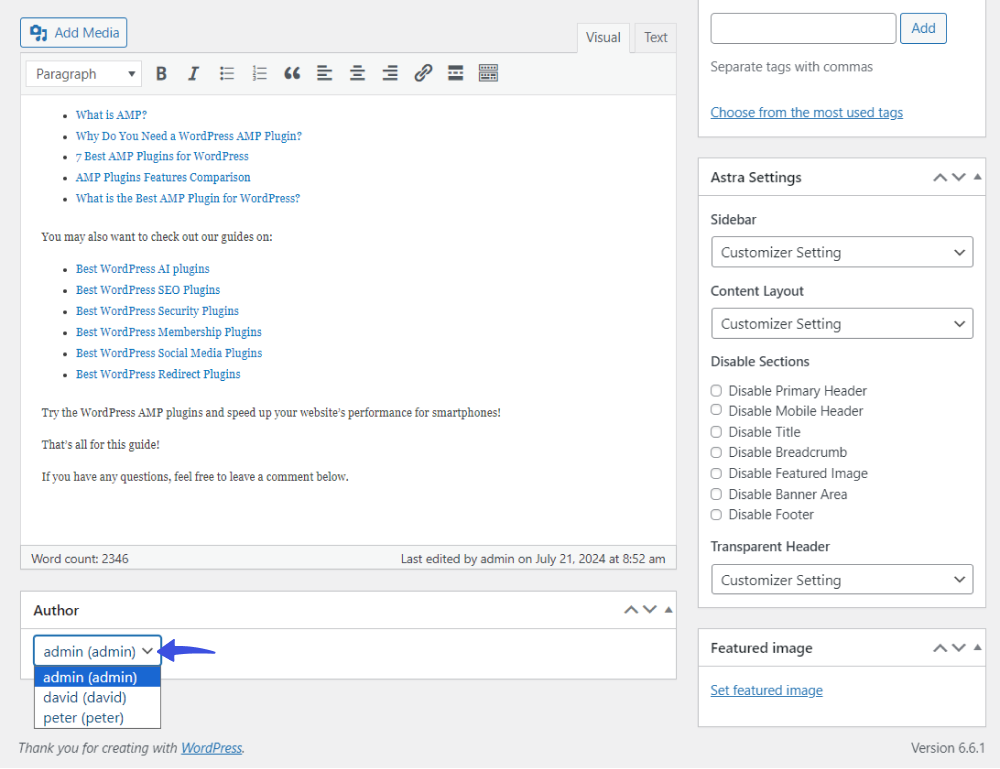This screenshot has height=769, width=1000.
Task: Collapse the Astra Settings panel
Action: pos(978,177)
